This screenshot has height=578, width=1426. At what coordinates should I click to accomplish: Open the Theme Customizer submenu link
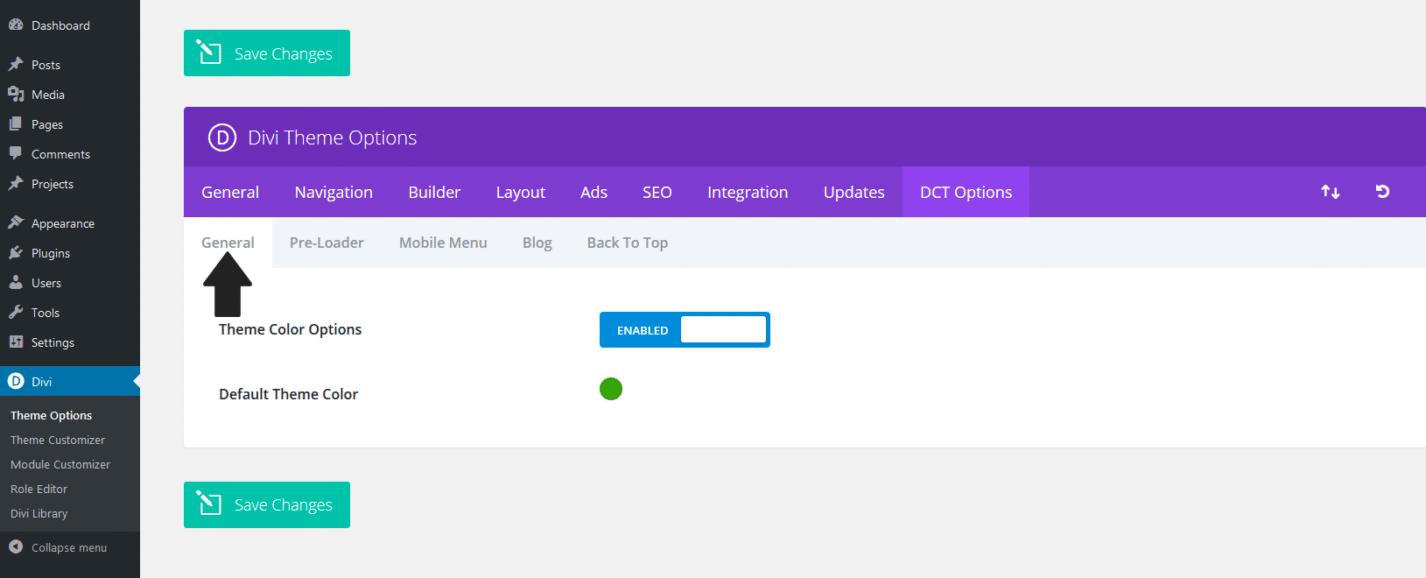[57, 440]
